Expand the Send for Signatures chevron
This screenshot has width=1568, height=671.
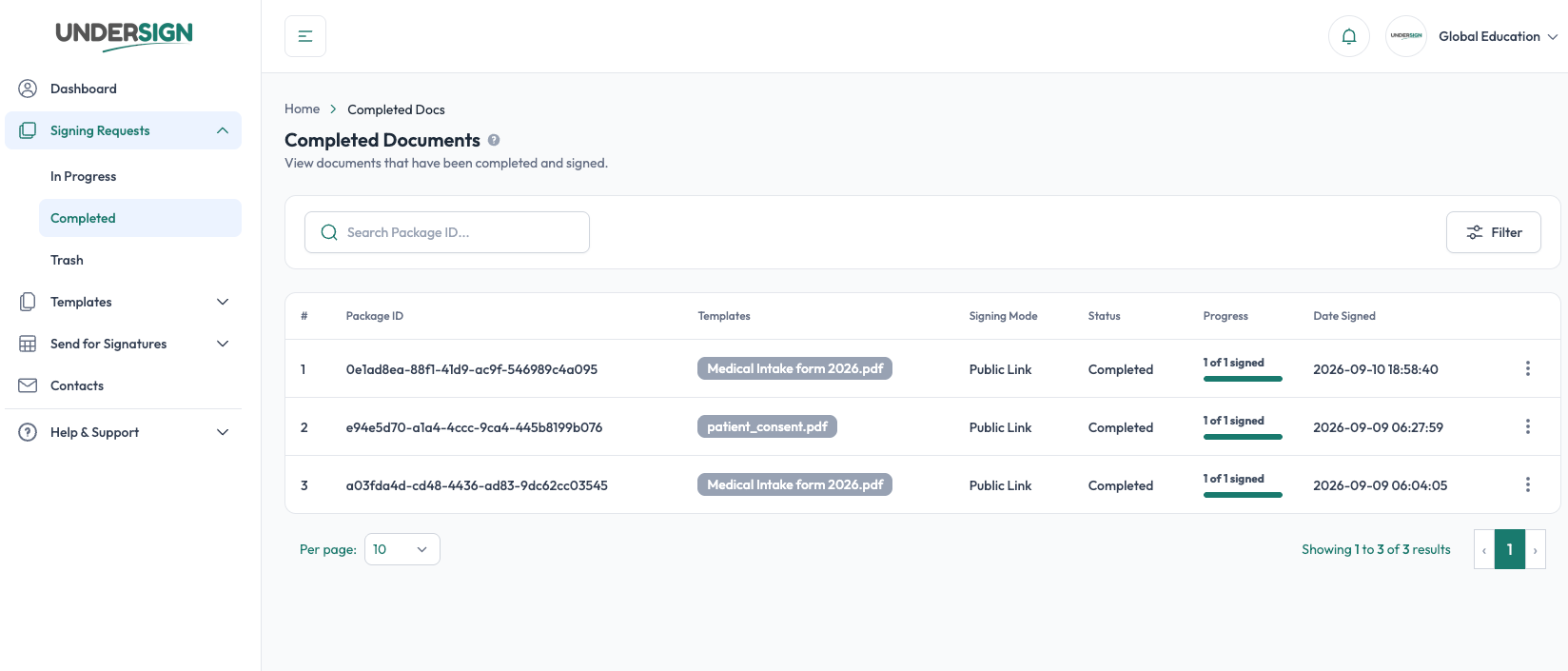point(223,344)
